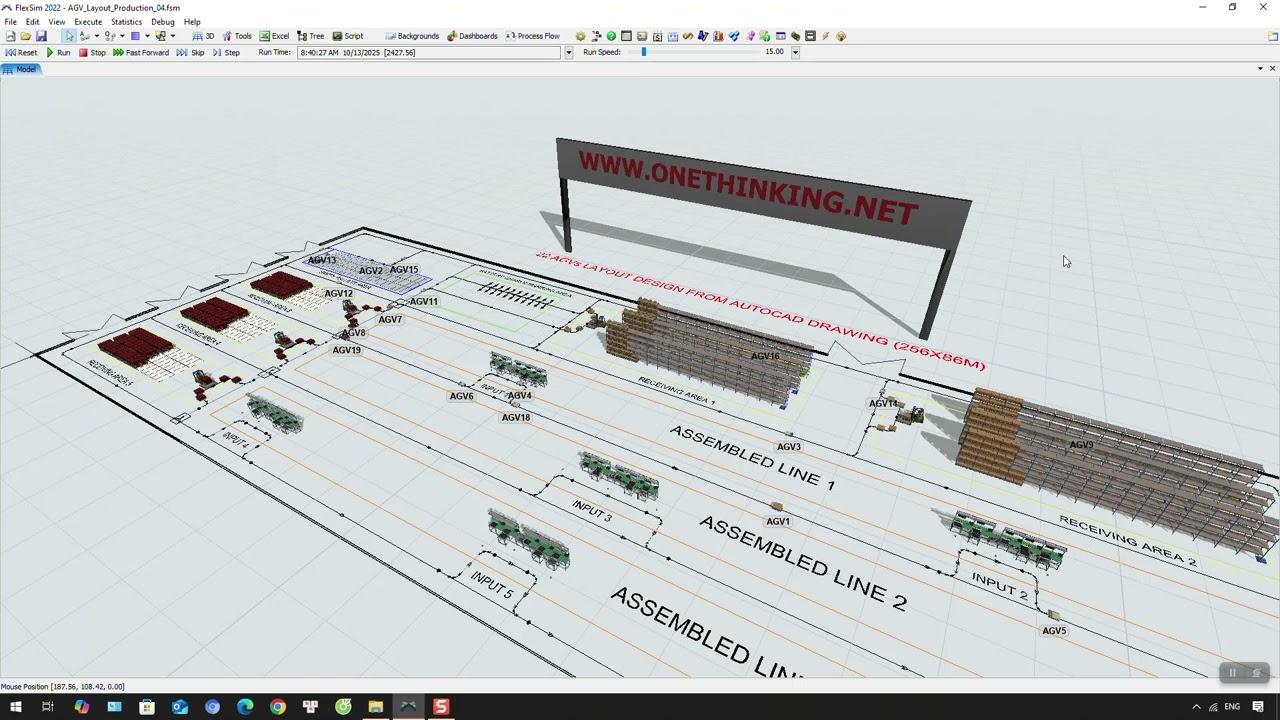This screenshot has height=720, width=1280.
Task: Adjust the Run Speed slider handle
Action: point(643,52)
